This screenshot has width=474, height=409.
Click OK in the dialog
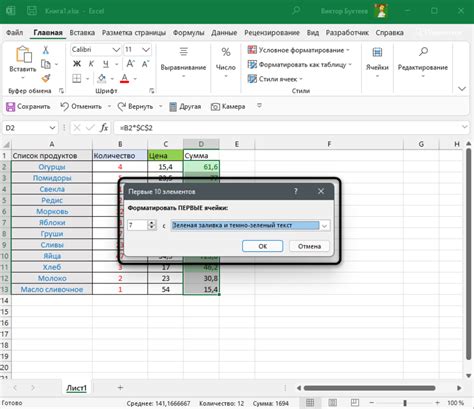click(x=263, y=246)
